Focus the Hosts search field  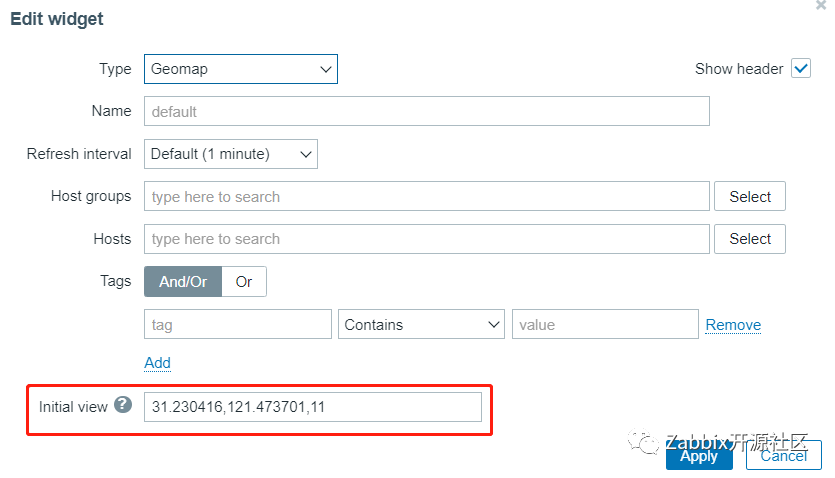pos(427,239)
